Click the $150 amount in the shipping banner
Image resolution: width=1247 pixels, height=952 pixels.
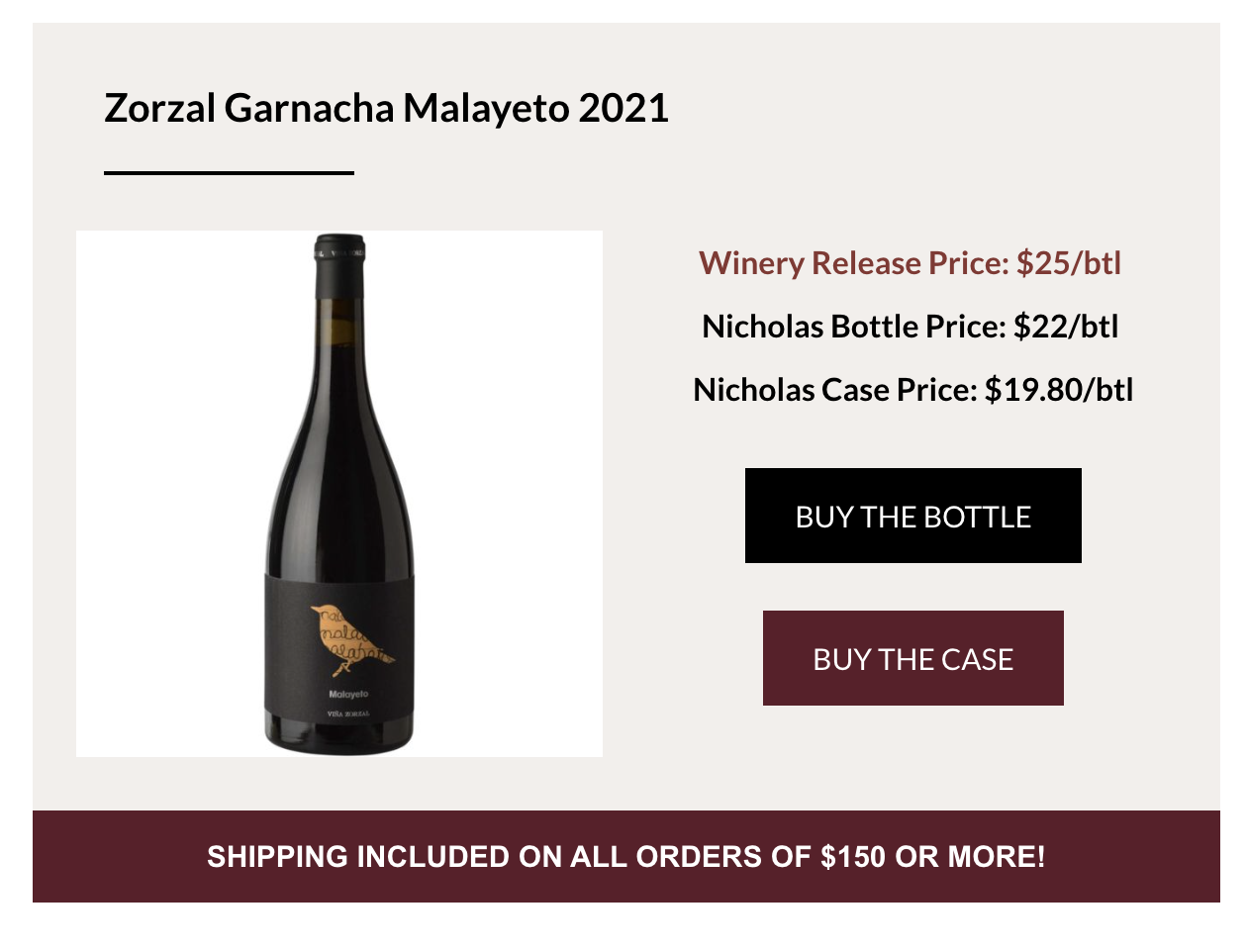[x=852, y=857]
